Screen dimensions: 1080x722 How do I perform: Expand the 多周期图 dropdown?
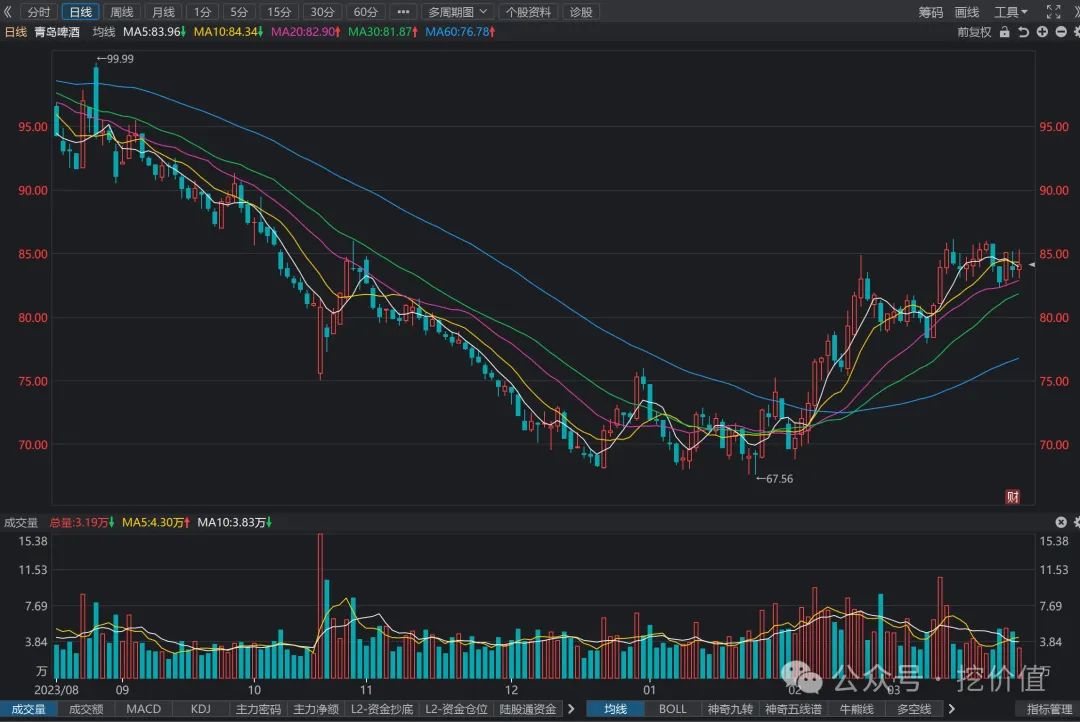(x=458, y=12)
